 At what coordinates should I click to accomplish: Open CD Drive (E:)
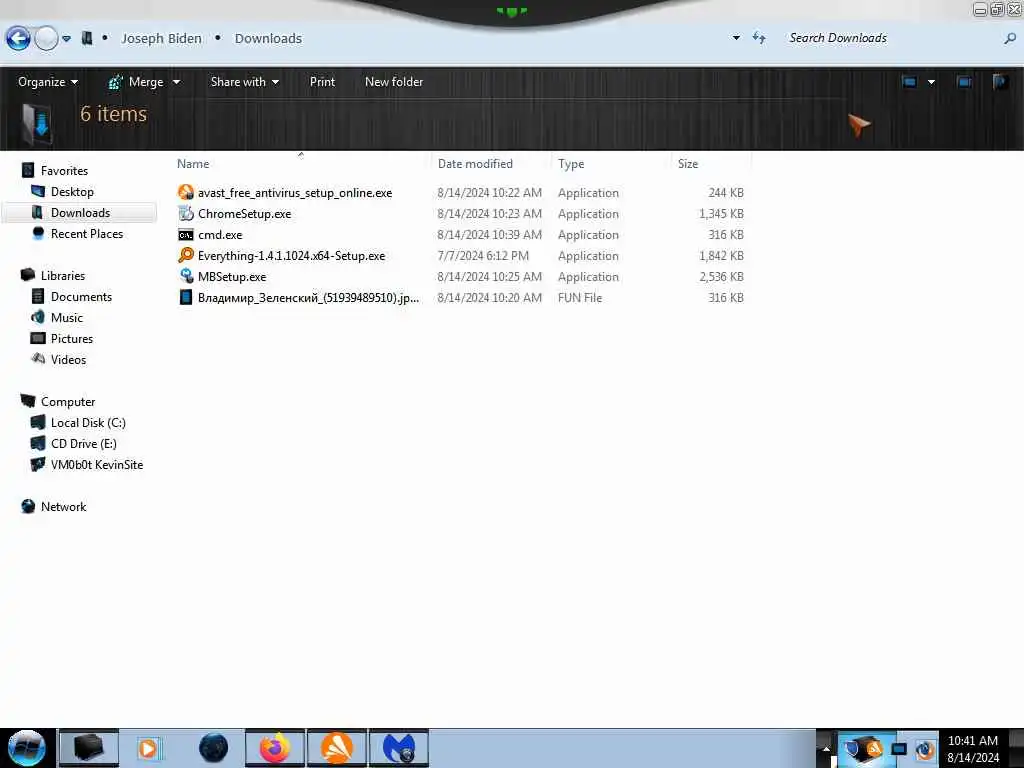(x=84, y=443)
